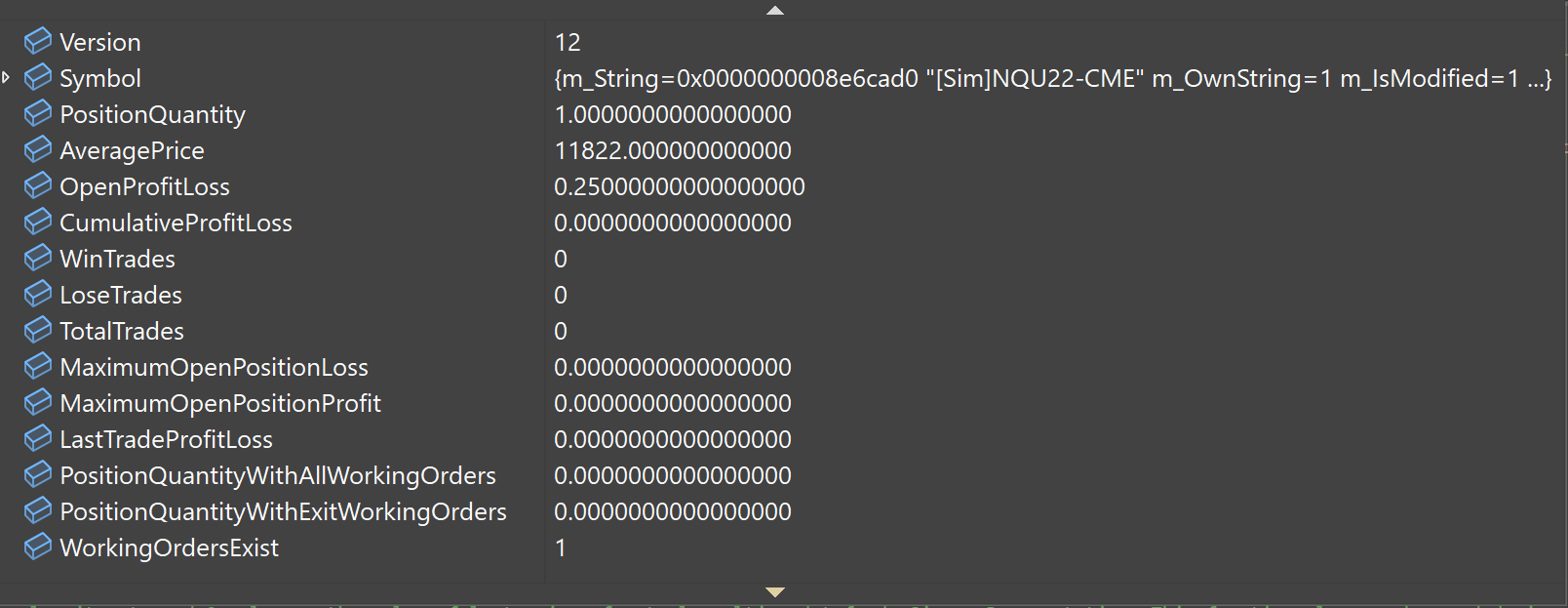Select the MaximumOpenPositionProfit member

coord(220,403)
